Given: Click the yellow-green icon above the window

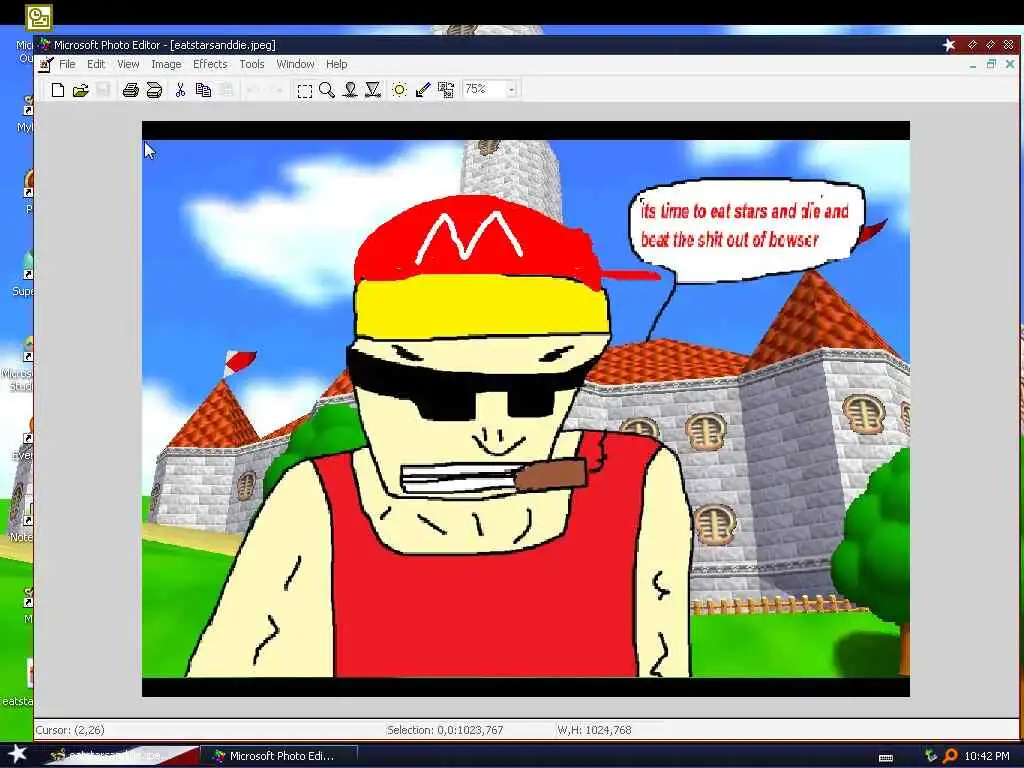Looking at the screenshot, I should click(x=39, y=17).
